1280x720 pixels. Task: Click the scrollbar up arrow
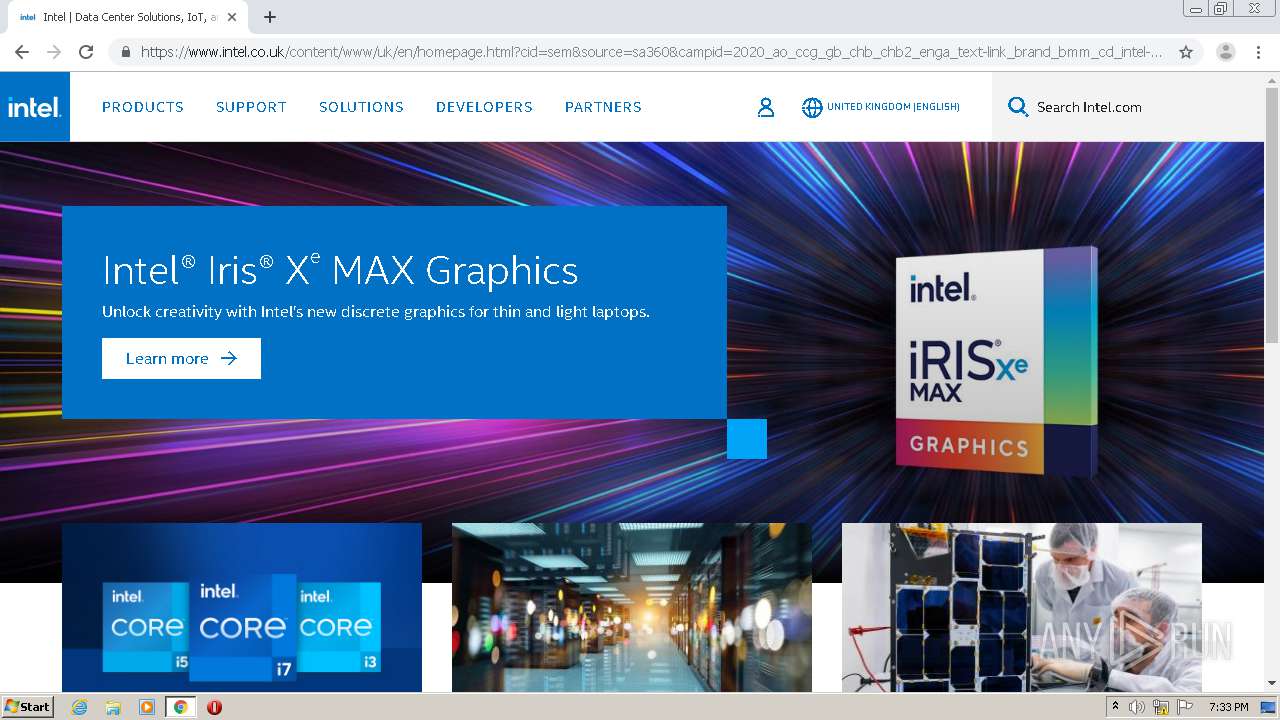[x=1272, y=80]
